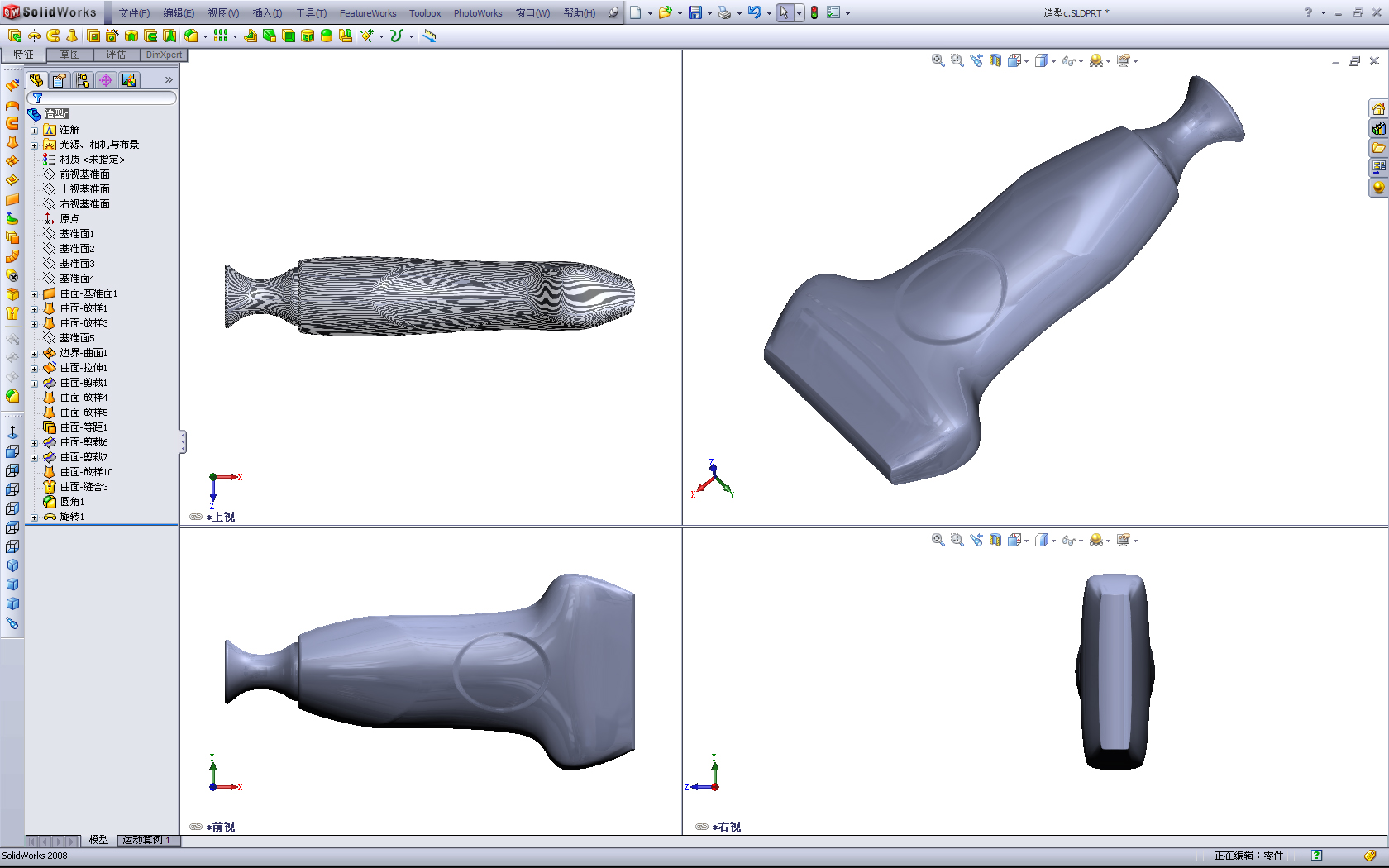Switch to the 运动算例 1 tab
This screenshot has height=868, width=1389.
146,840
